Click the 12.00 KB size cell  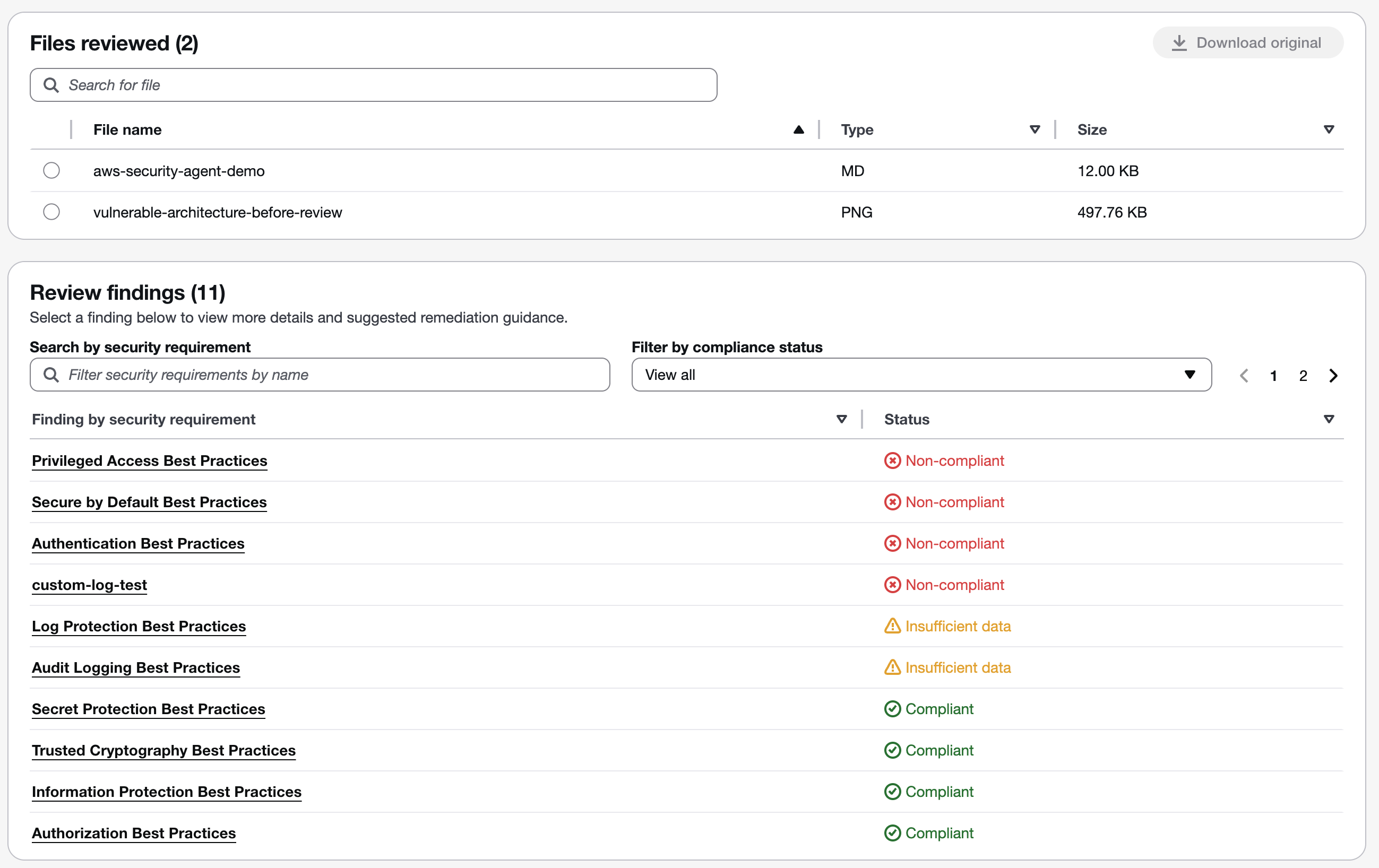(1108, 171)
